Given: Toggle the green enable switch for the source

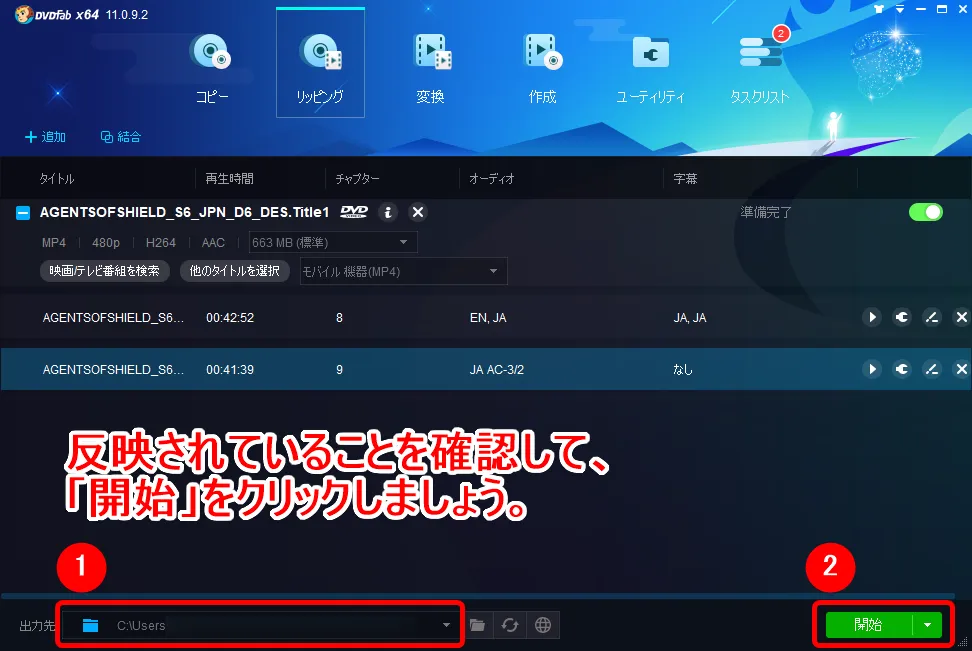Looking at the screenshot, I should click(x=926, y=212).
